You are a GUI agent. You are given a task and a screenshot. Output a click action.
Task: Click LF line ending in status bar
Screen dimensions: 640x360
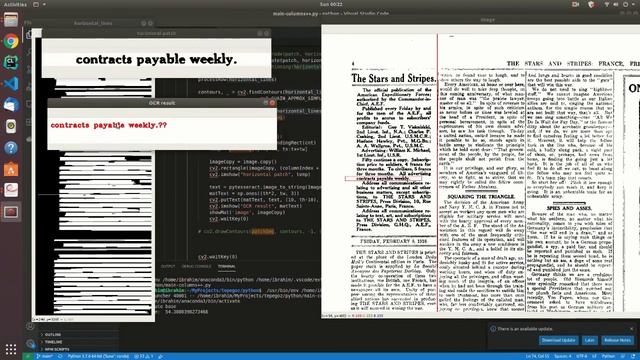[595, 356]
